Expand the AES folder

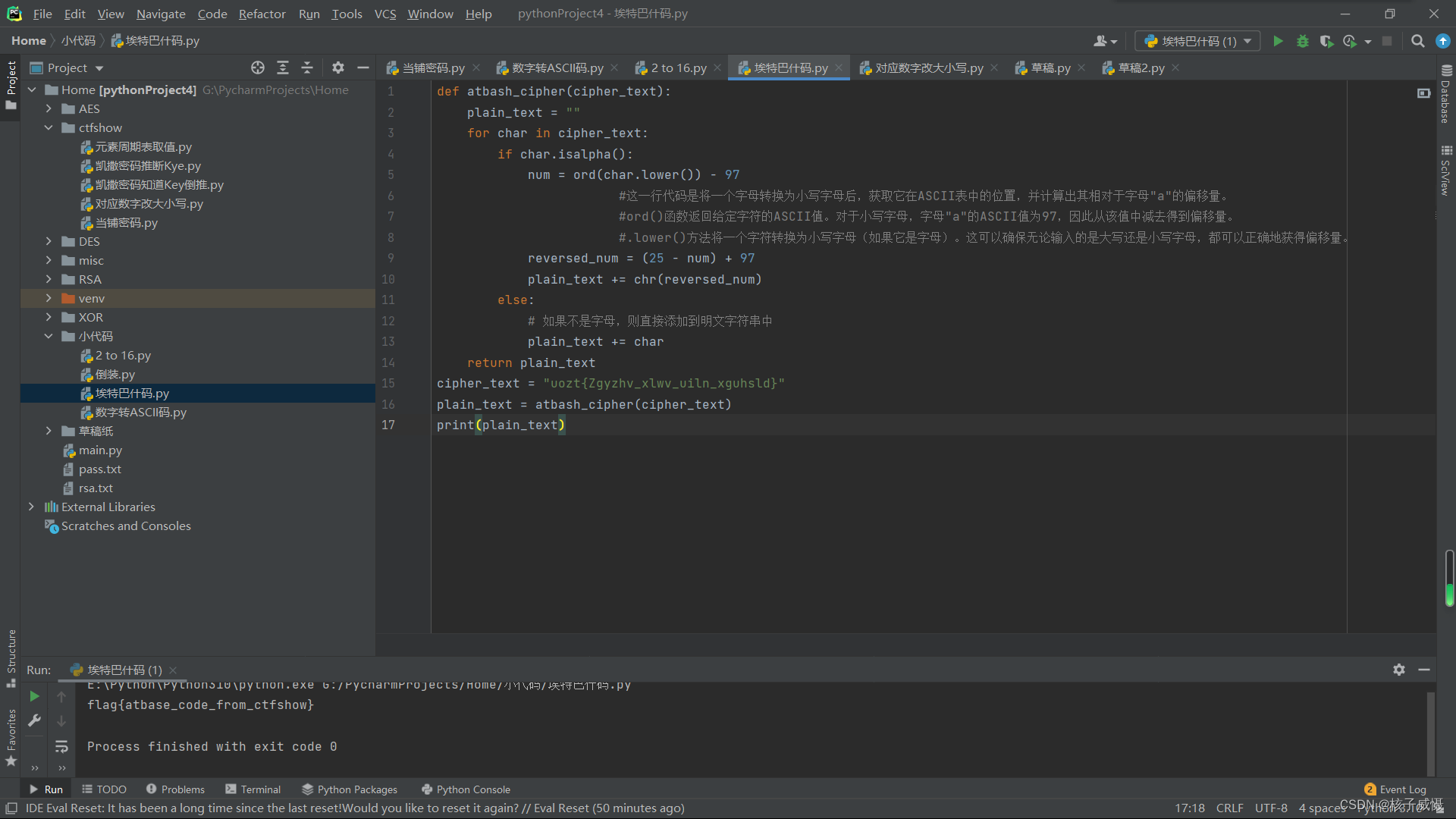click(49, 108)
